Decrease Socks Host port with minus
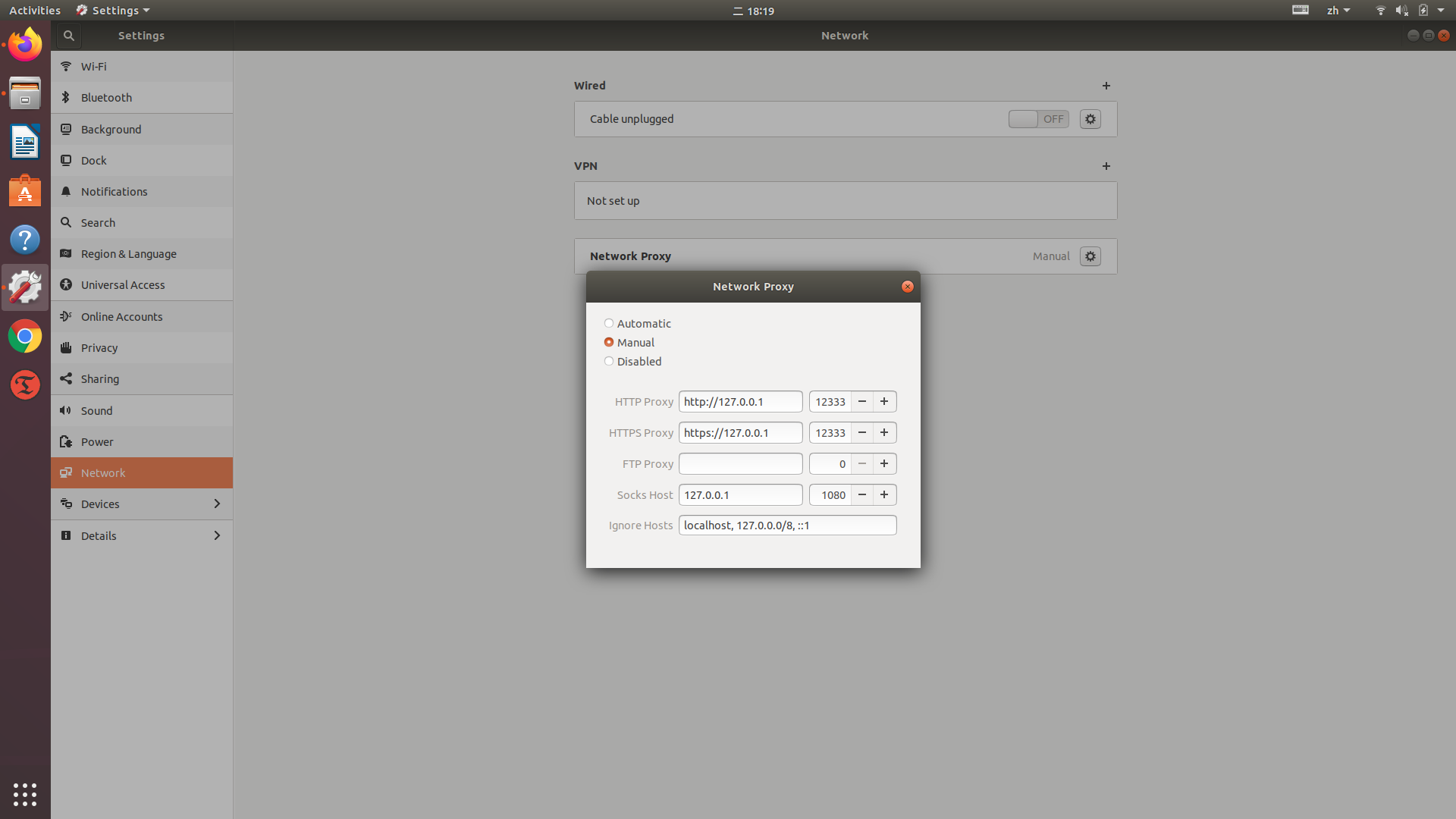 point(862,495)
